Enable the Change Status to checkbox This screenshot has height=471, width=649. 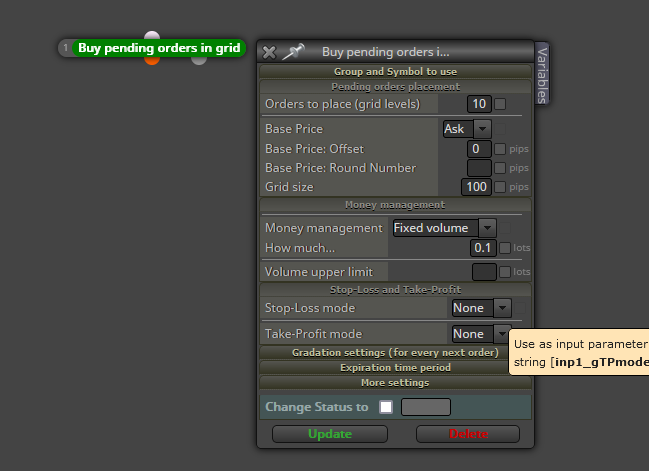click(386, 407)
